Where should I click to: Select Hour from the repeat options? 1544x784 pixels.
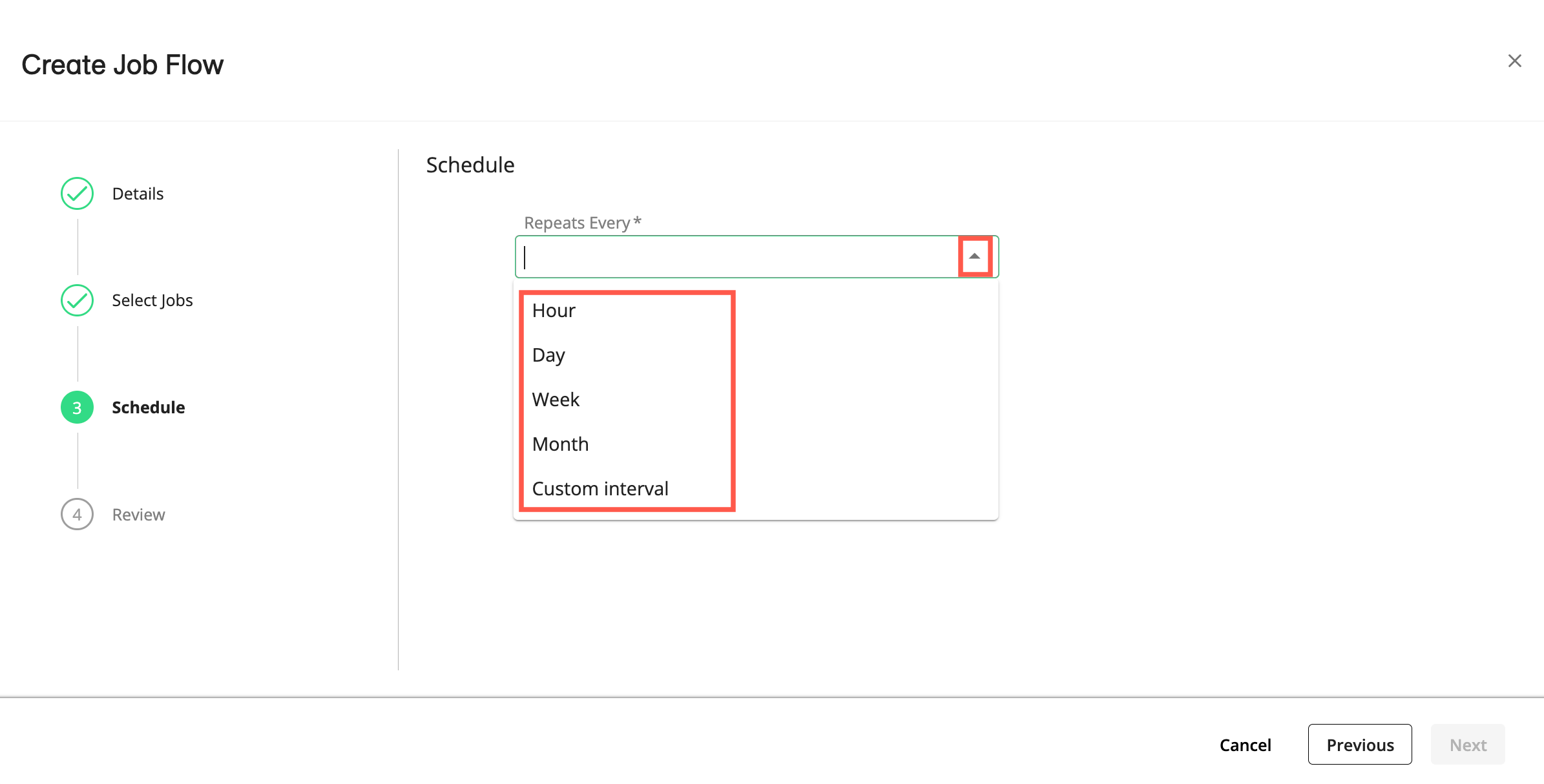(553, 310)
